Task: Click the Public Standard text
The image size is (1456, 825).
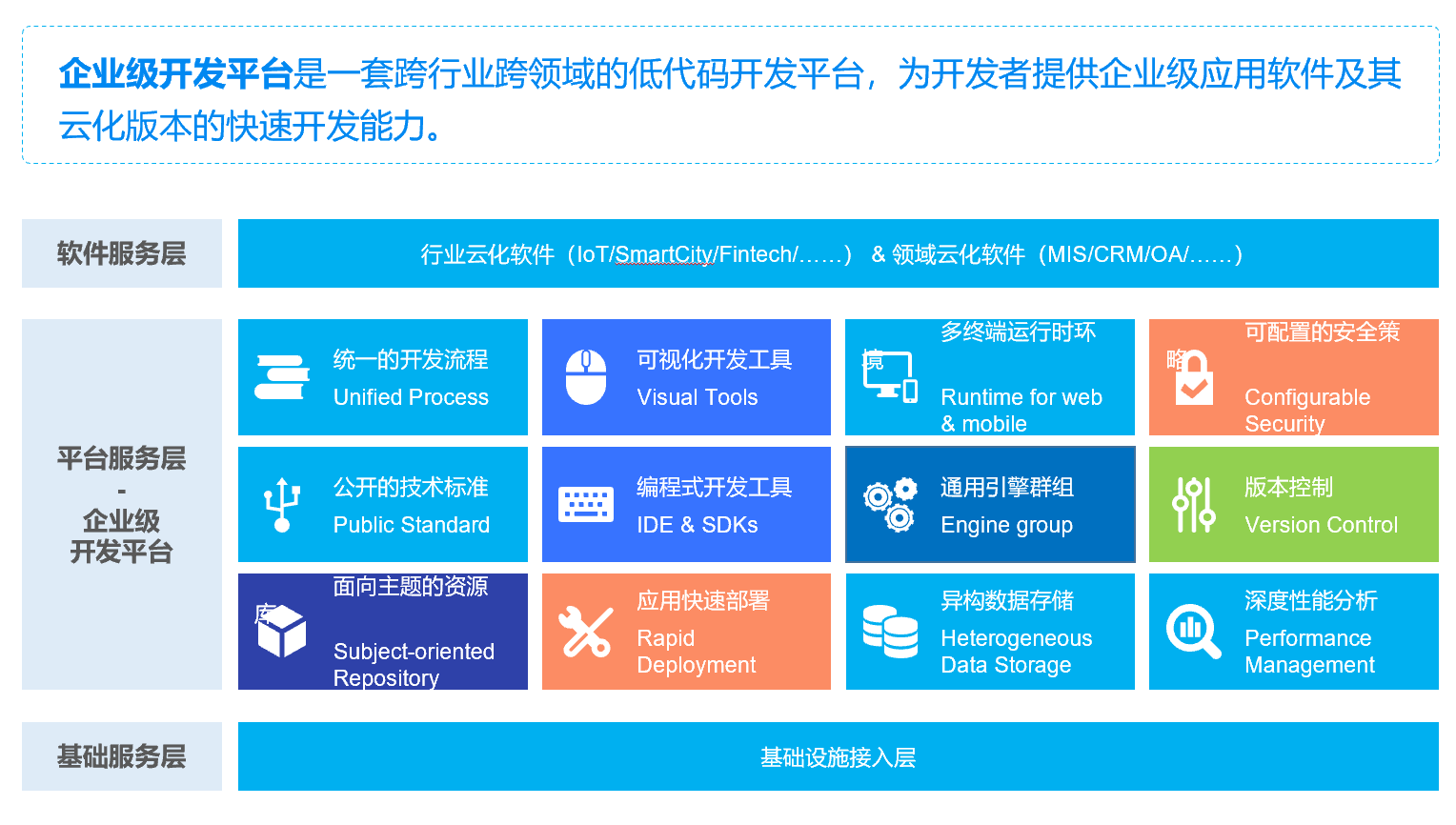Action: [412, 525]
